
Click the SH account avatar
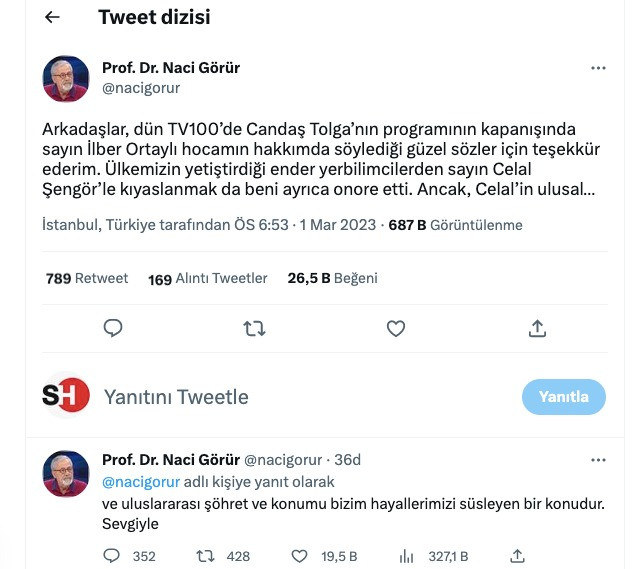pyautogui.click(x=66, y=395)
